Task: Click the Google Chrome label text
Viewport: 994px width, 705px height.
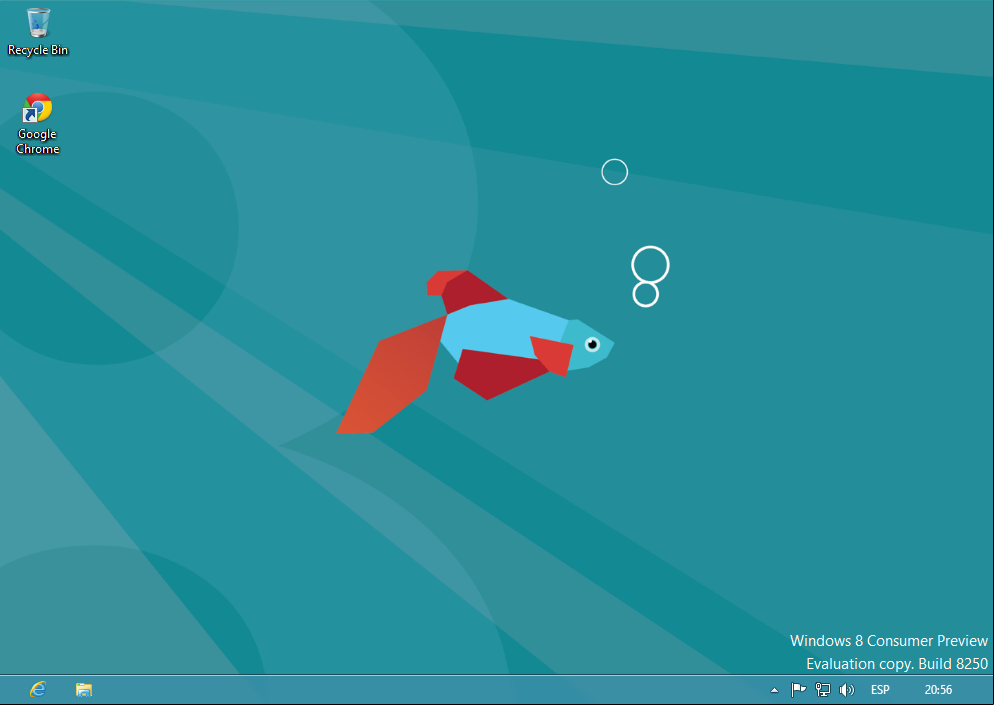Action: point(37,141)
